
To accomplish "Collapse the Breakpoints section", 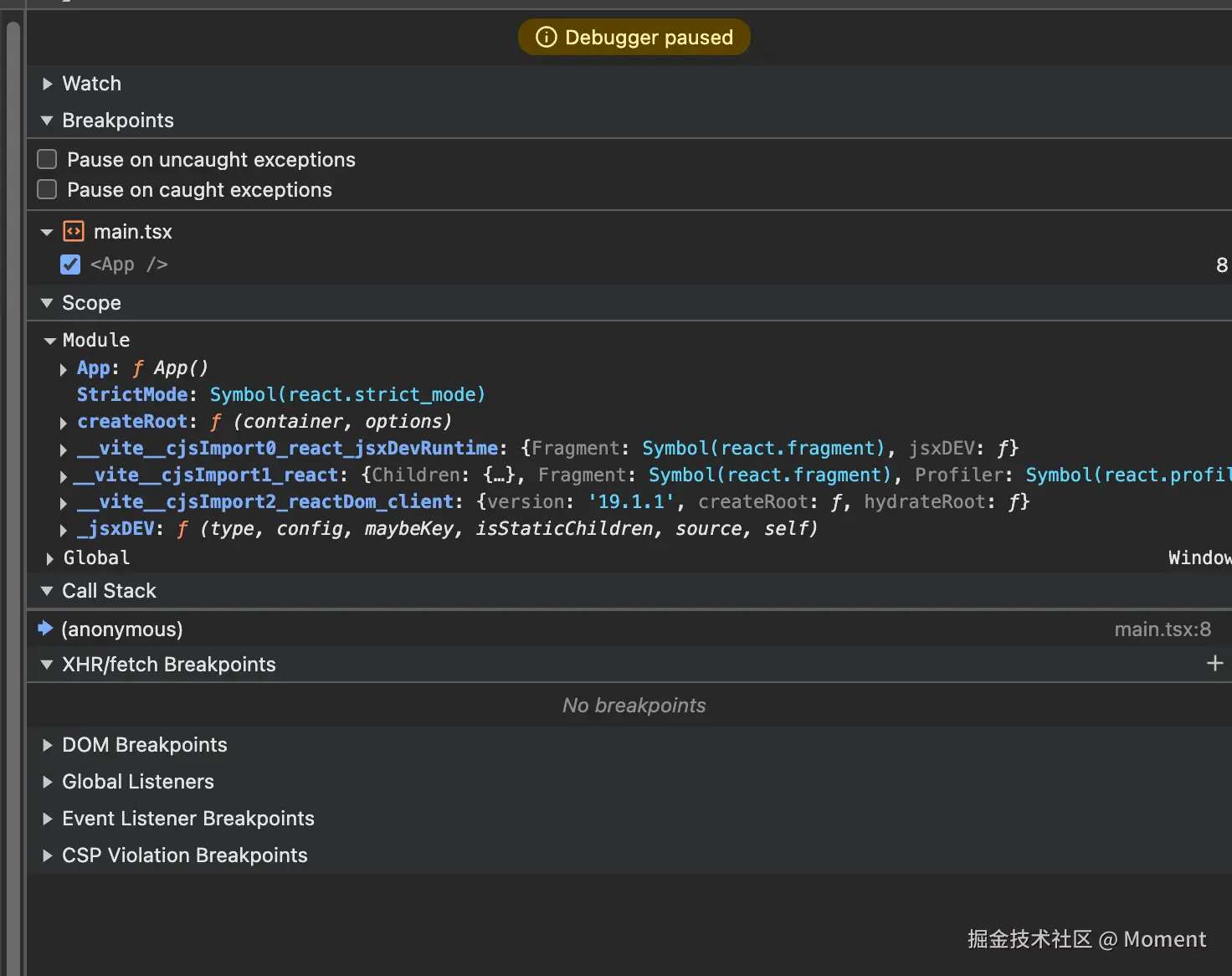I will (47, 121).
